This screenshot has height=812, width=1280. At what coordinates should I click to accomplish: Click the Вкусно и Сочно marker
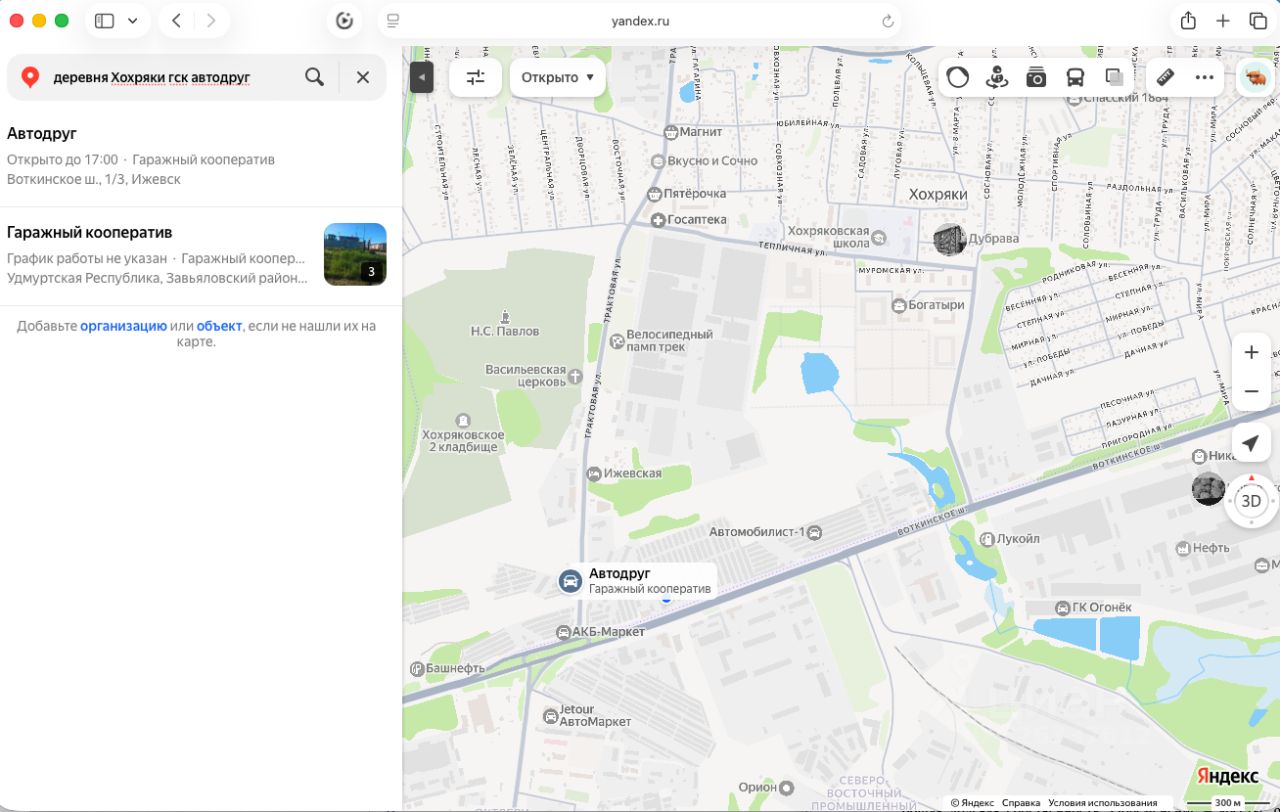(x=658, y=161)
